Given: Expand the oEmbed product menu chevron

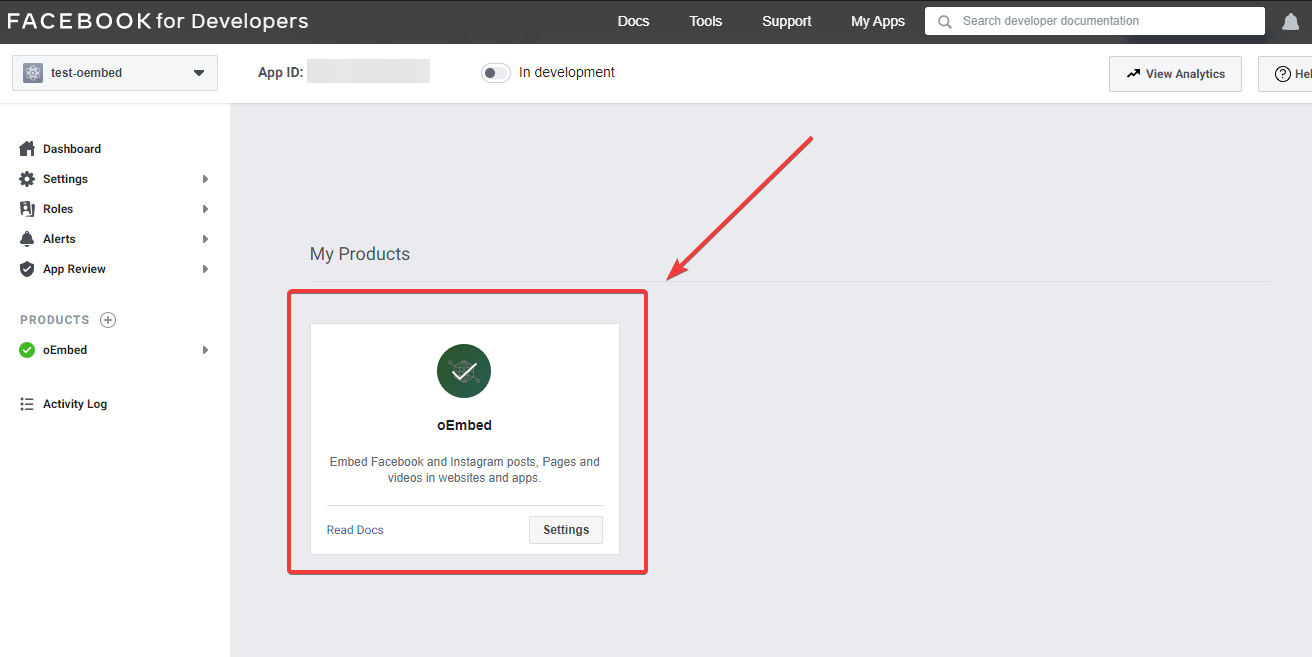Looking at the screenshot, I should coord(205,350).
